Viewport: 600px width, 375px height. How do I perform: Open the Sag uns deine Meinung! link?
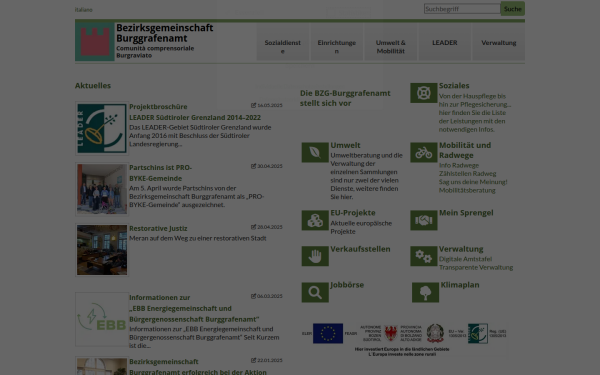(473, 182)
